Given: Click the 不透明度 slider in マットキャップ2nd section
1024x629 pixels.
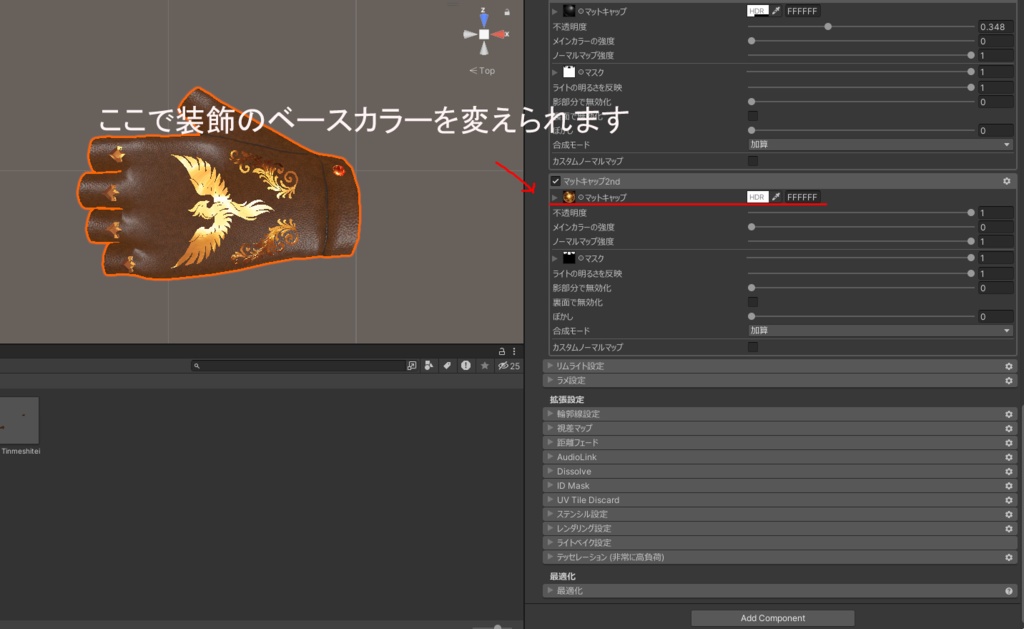Looking at the screenshot, I should pos(861,213).
